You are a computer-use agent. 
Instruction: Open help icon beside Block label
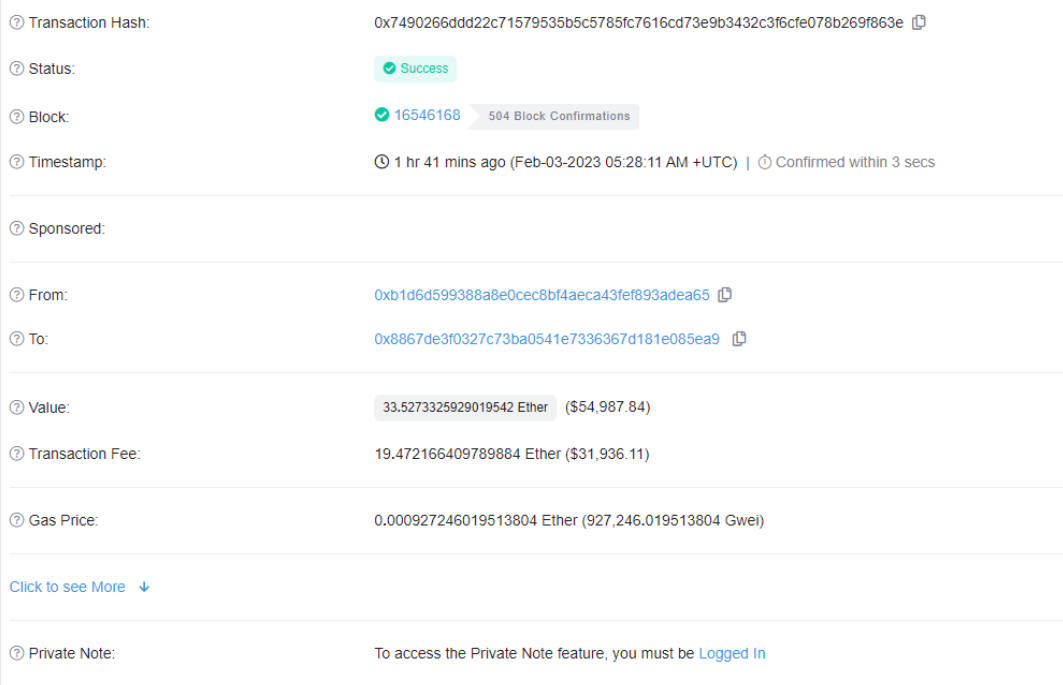tap(17, 117)
